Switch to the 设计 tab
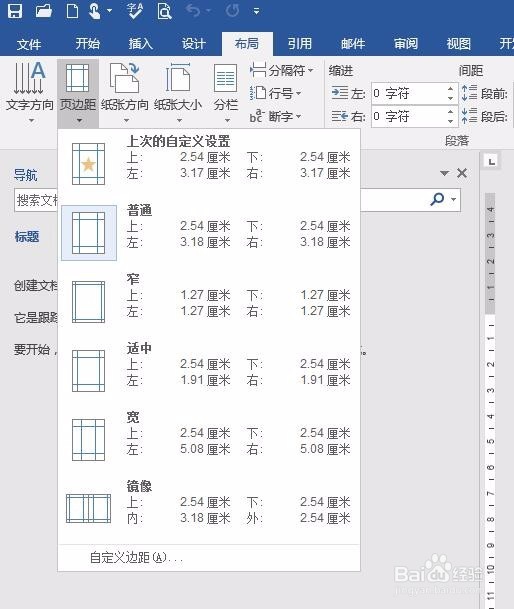This screenshot has width=514, height=609. tap(193, 44)
